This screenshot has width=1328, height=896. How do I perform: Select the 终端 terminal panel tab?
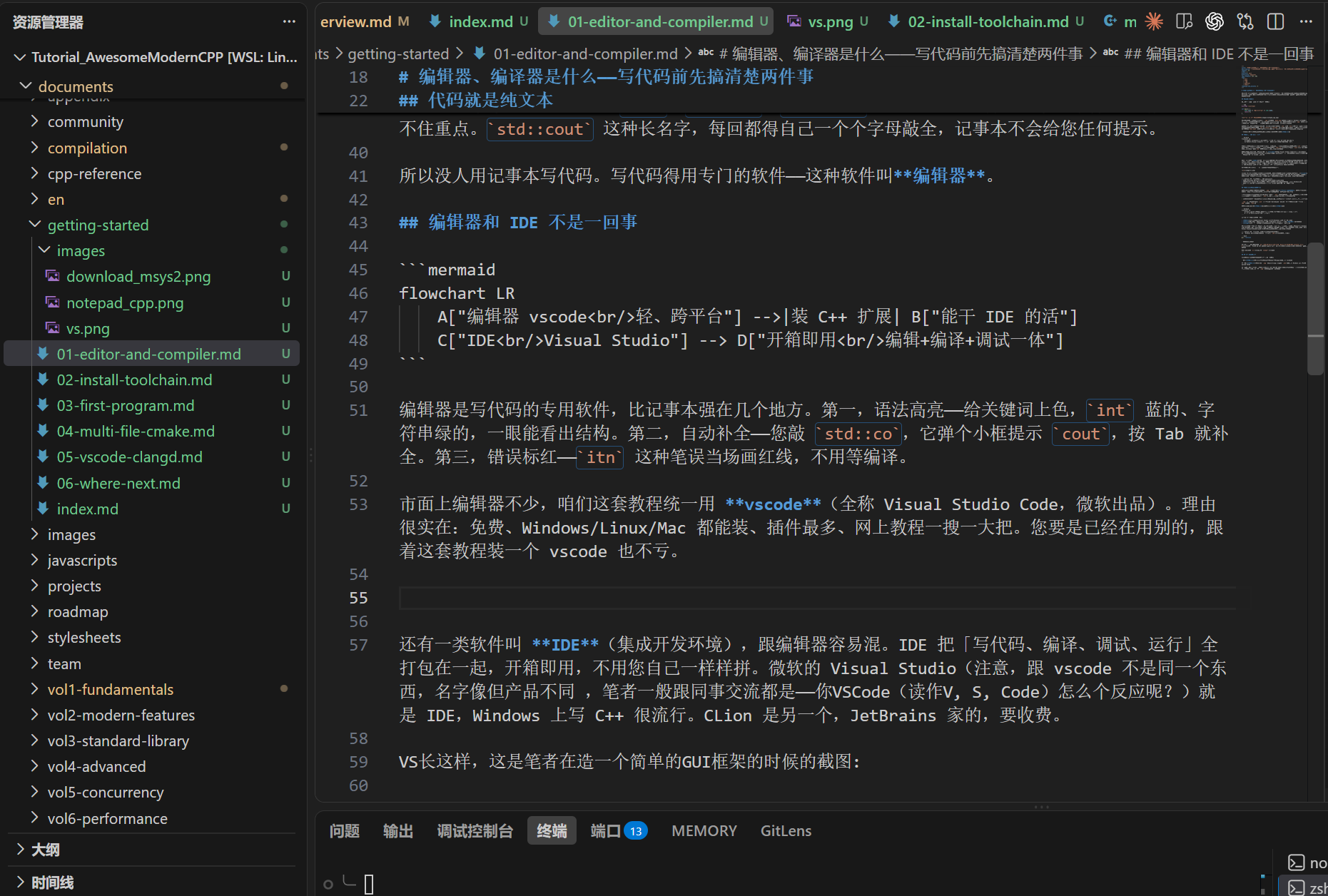pos(552,831)
